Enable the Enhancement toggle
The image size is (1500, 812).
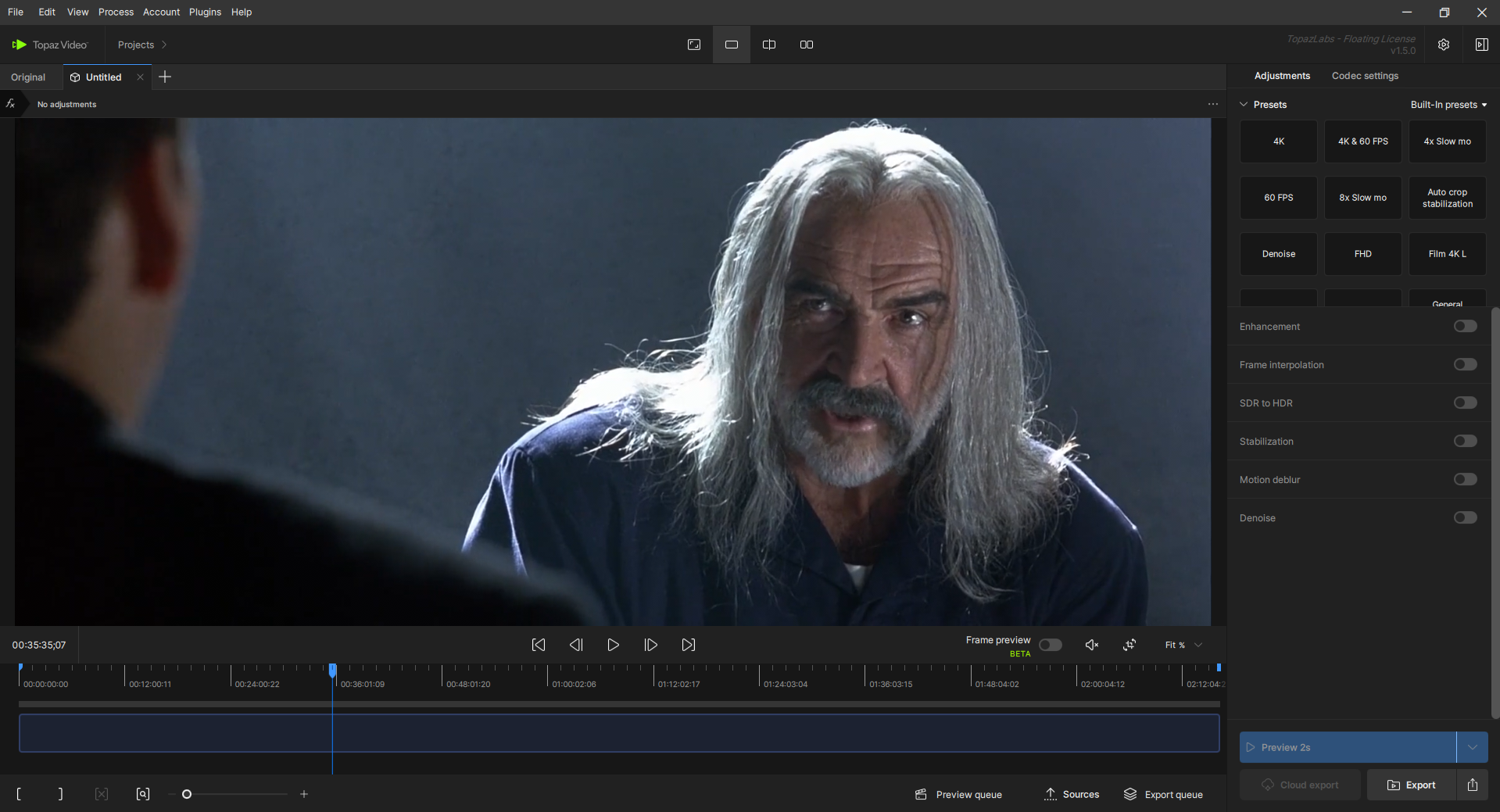pos(1466,326)
